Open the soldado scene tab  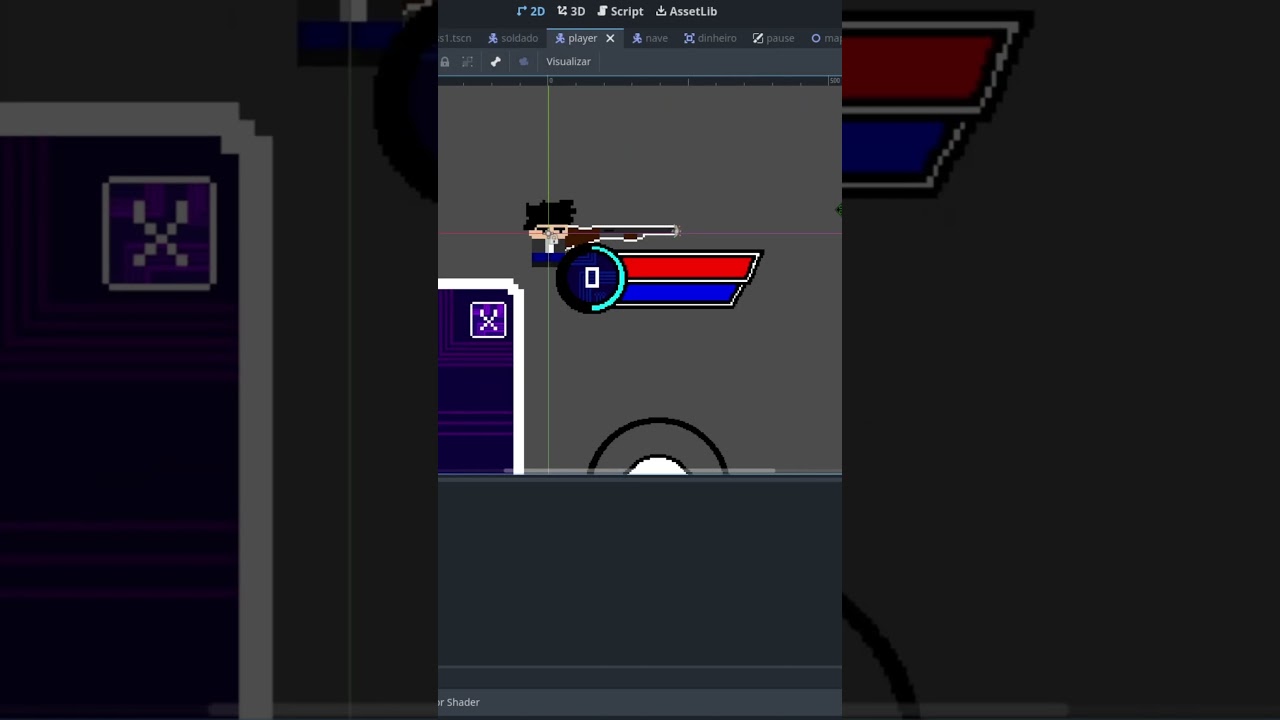click(513, 38)
